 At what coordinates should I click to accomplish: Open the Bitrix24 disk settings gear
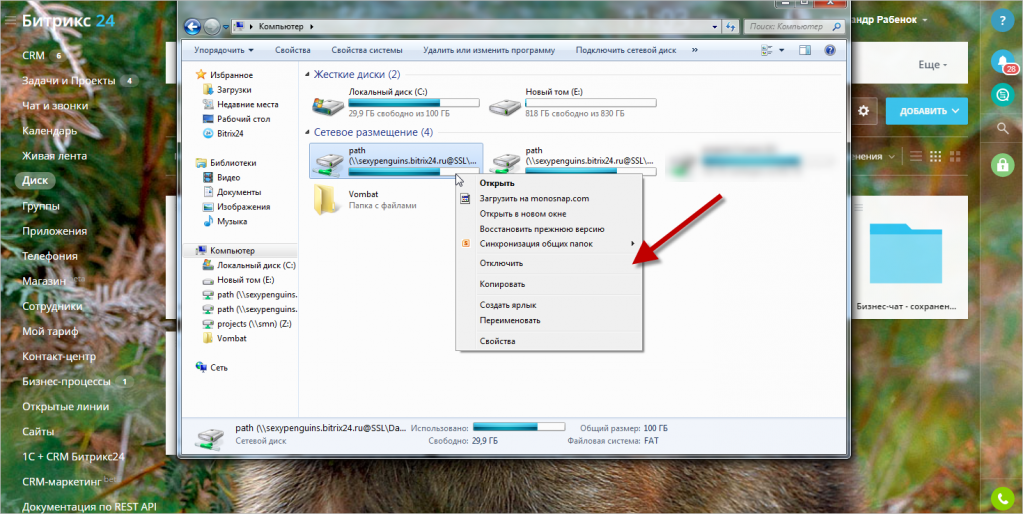(864, 111)
